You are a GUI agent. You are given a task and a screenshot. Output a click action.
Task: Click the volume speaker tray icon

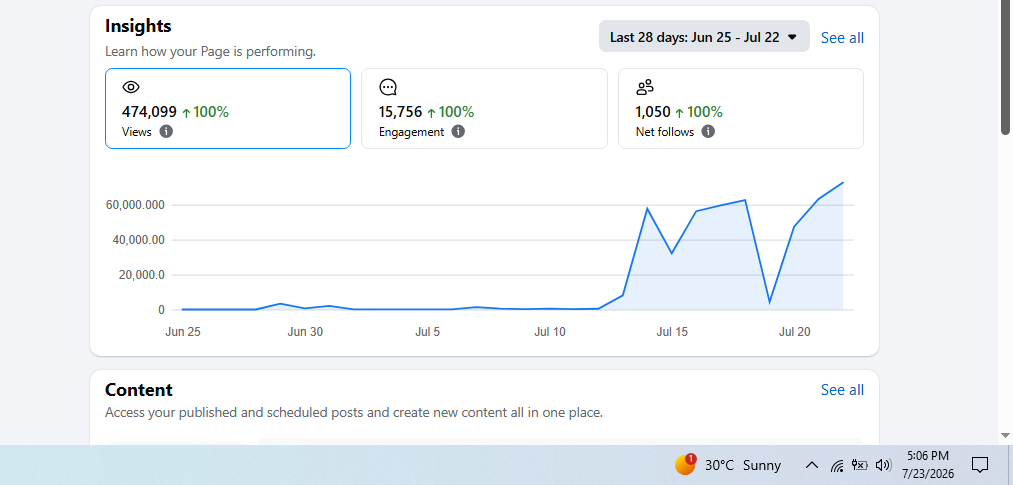coord(883,465)
